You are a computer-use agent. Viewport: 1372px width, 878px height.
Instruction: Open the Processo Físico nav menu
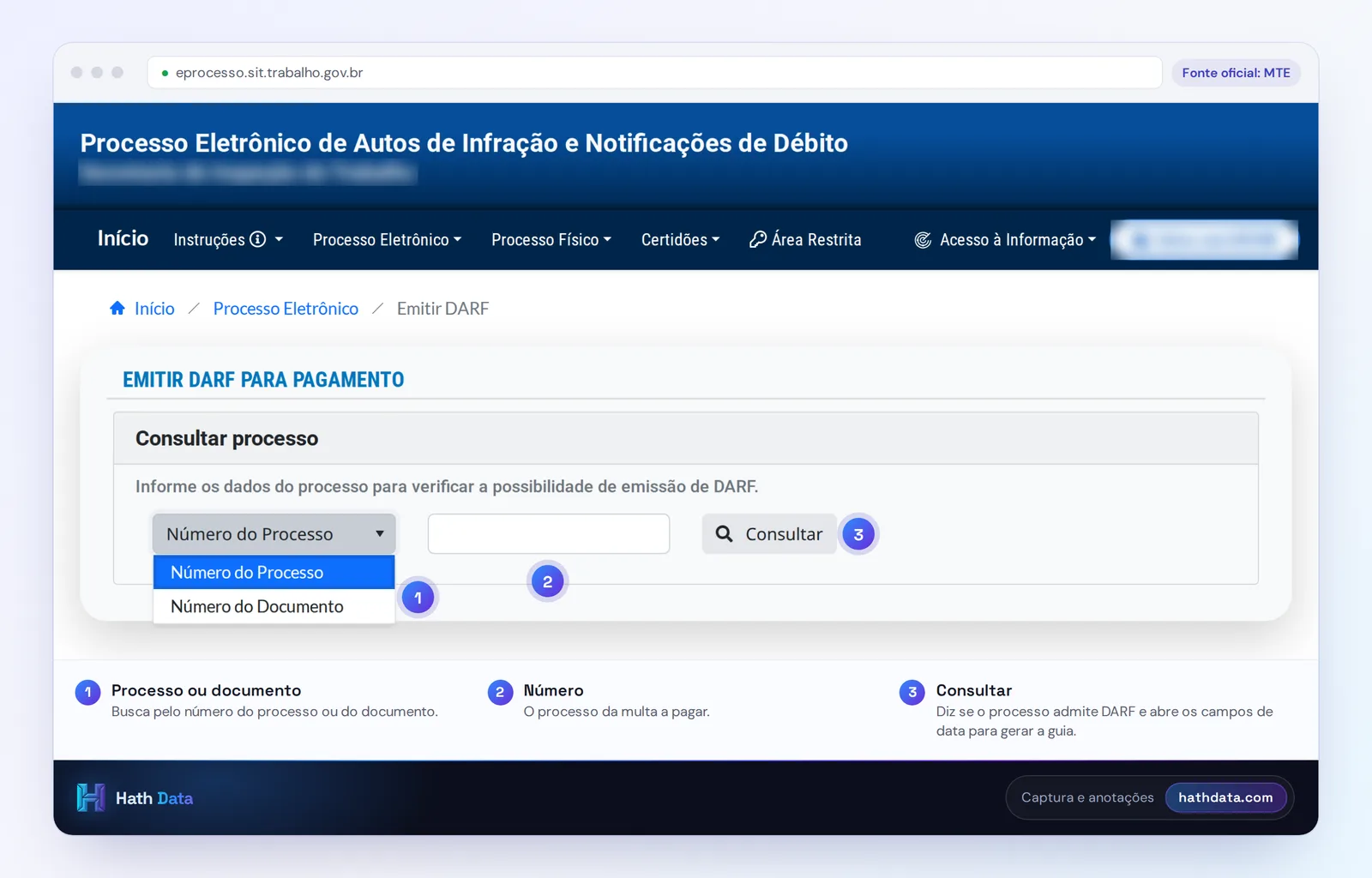(x=551, y=240)
